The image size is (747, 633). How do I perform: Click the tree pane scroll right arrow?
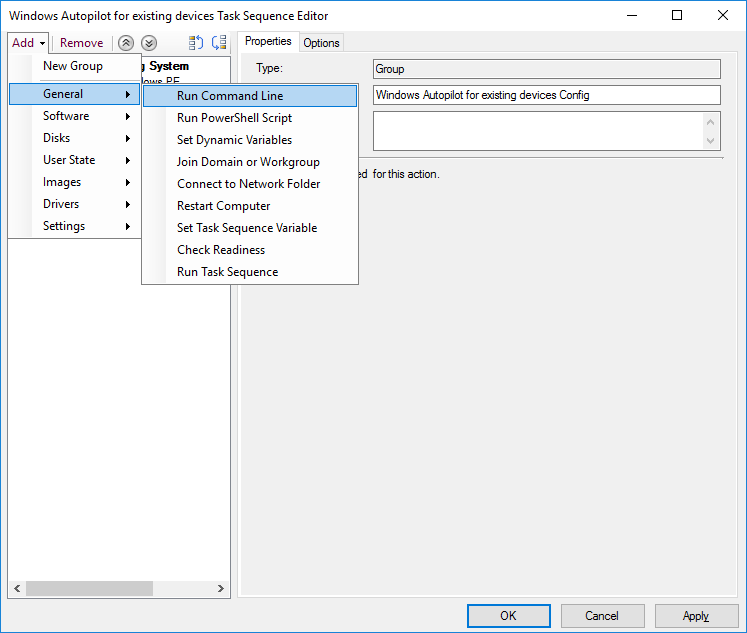click(221, 588)
